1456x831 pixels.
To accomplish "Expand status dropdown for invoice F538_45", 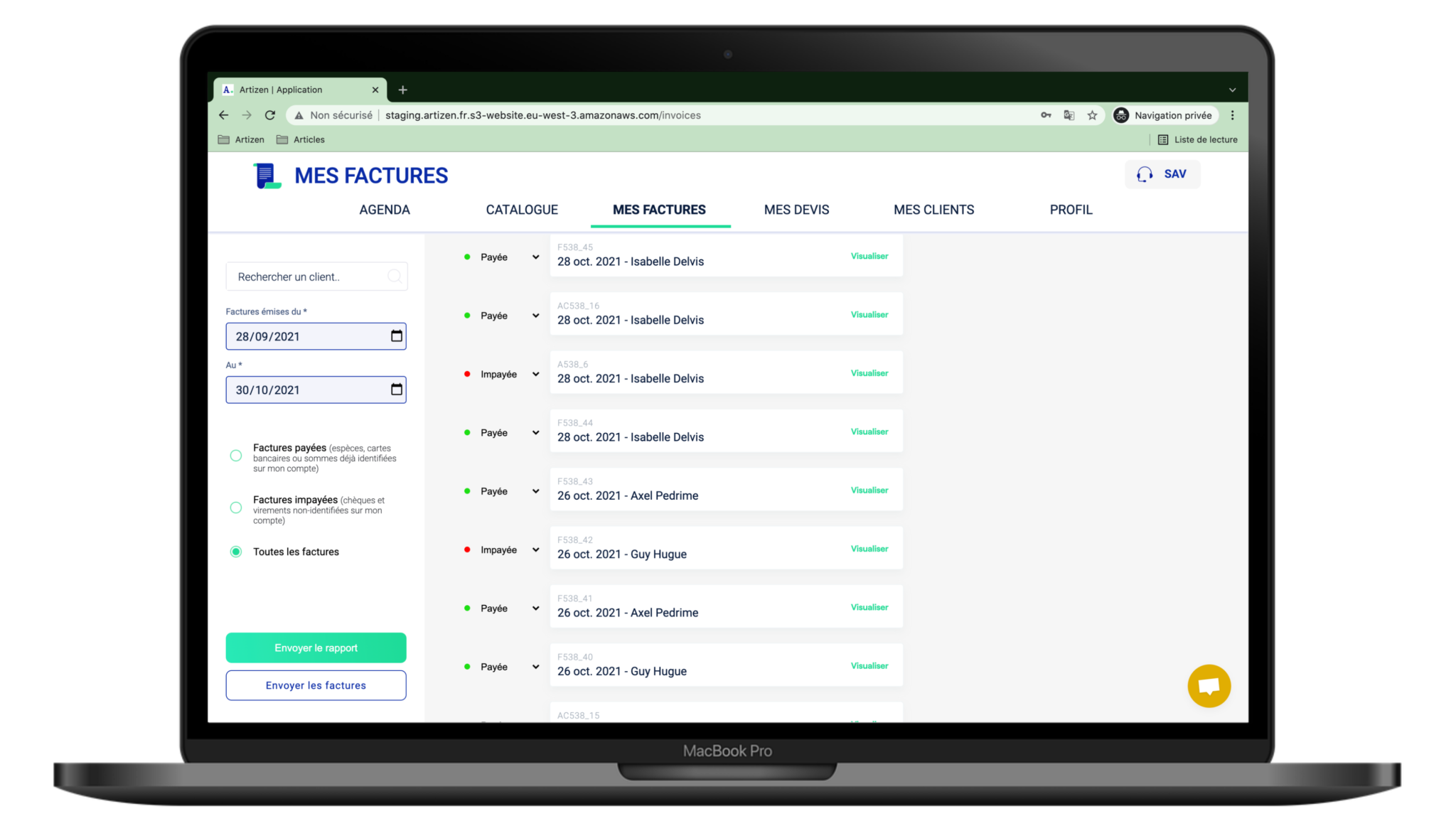I will tap(535, 257).
